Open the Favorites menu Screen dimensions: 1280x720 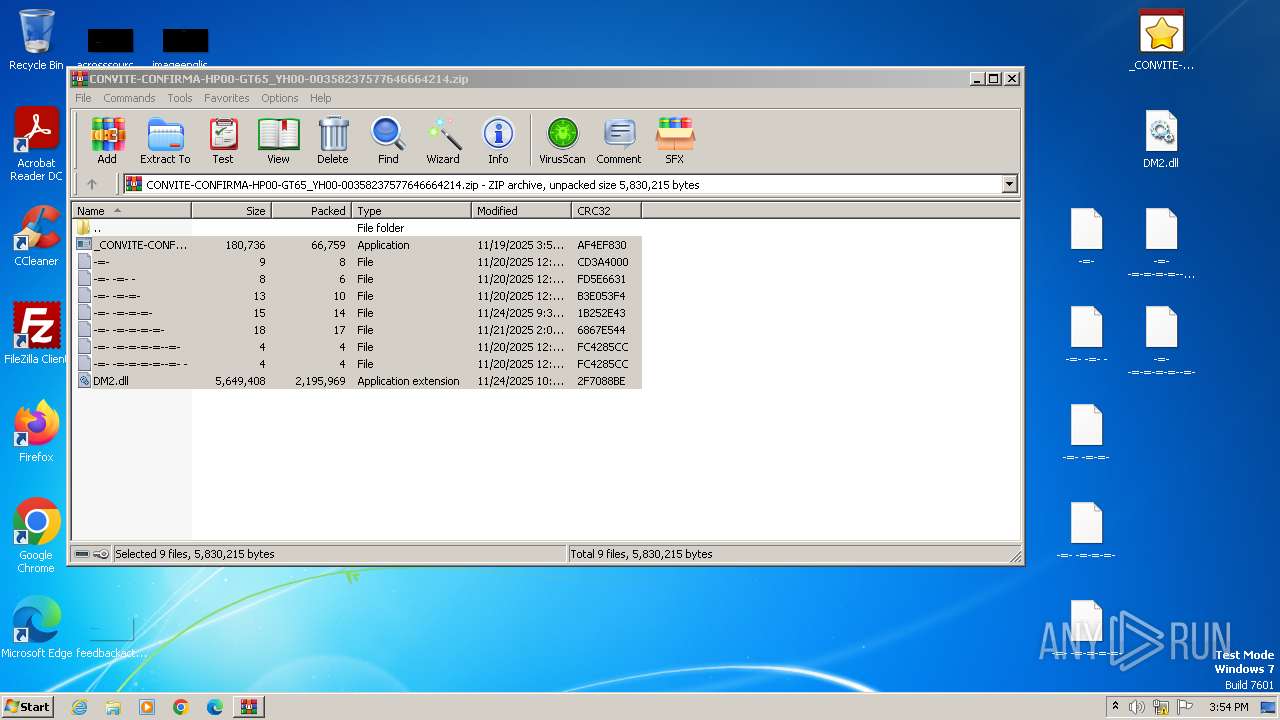[227, 98]
